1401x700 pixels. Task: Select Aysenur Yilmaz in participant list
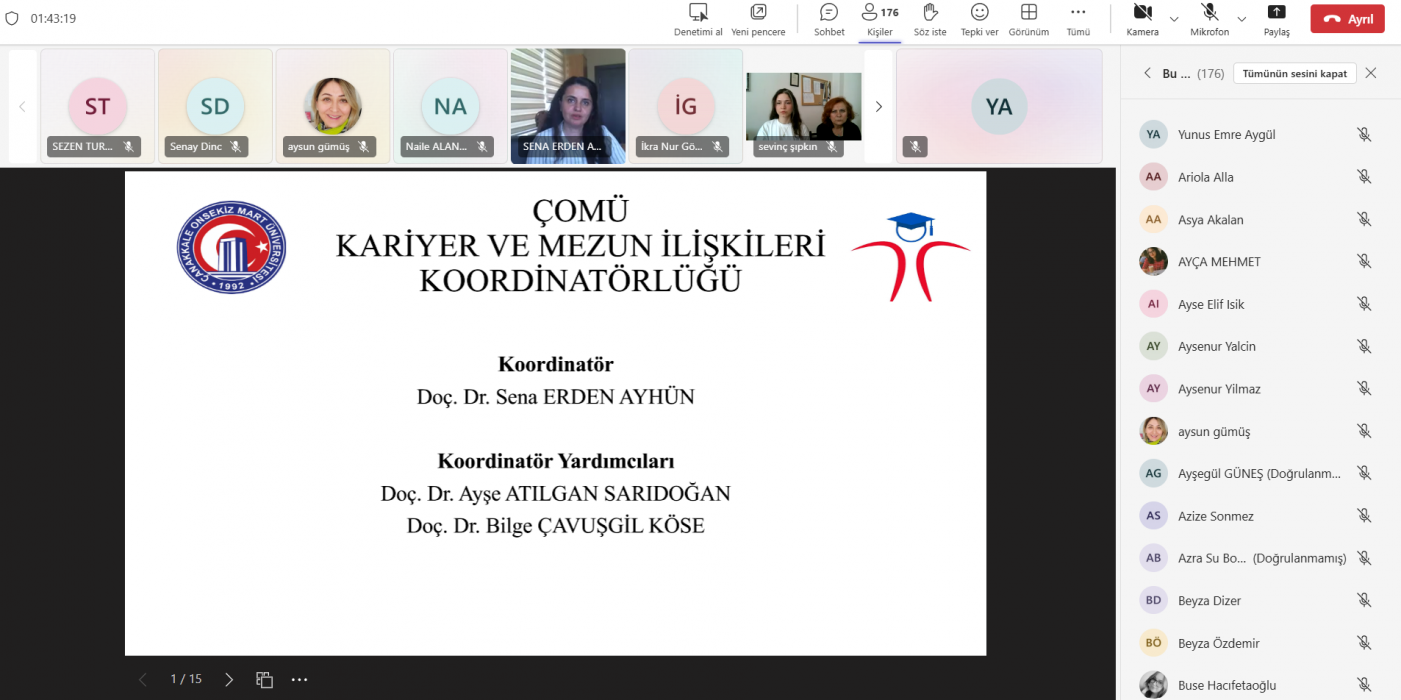click(1219, 389)
